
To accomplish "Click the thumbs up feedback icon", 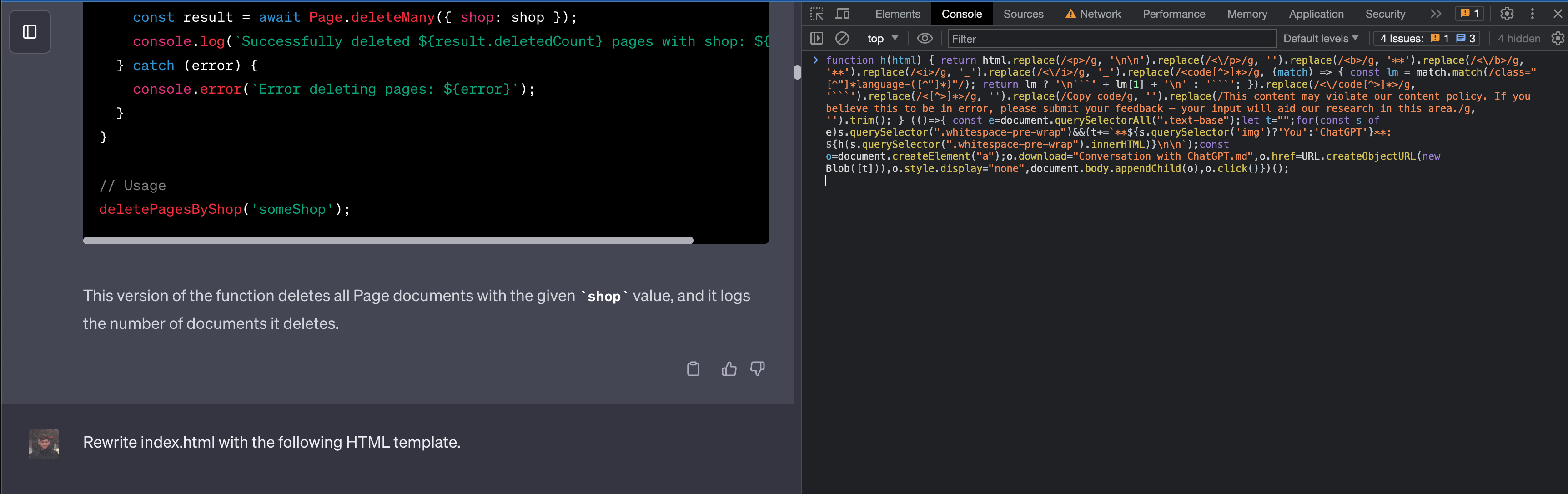I will coord(729,368).
